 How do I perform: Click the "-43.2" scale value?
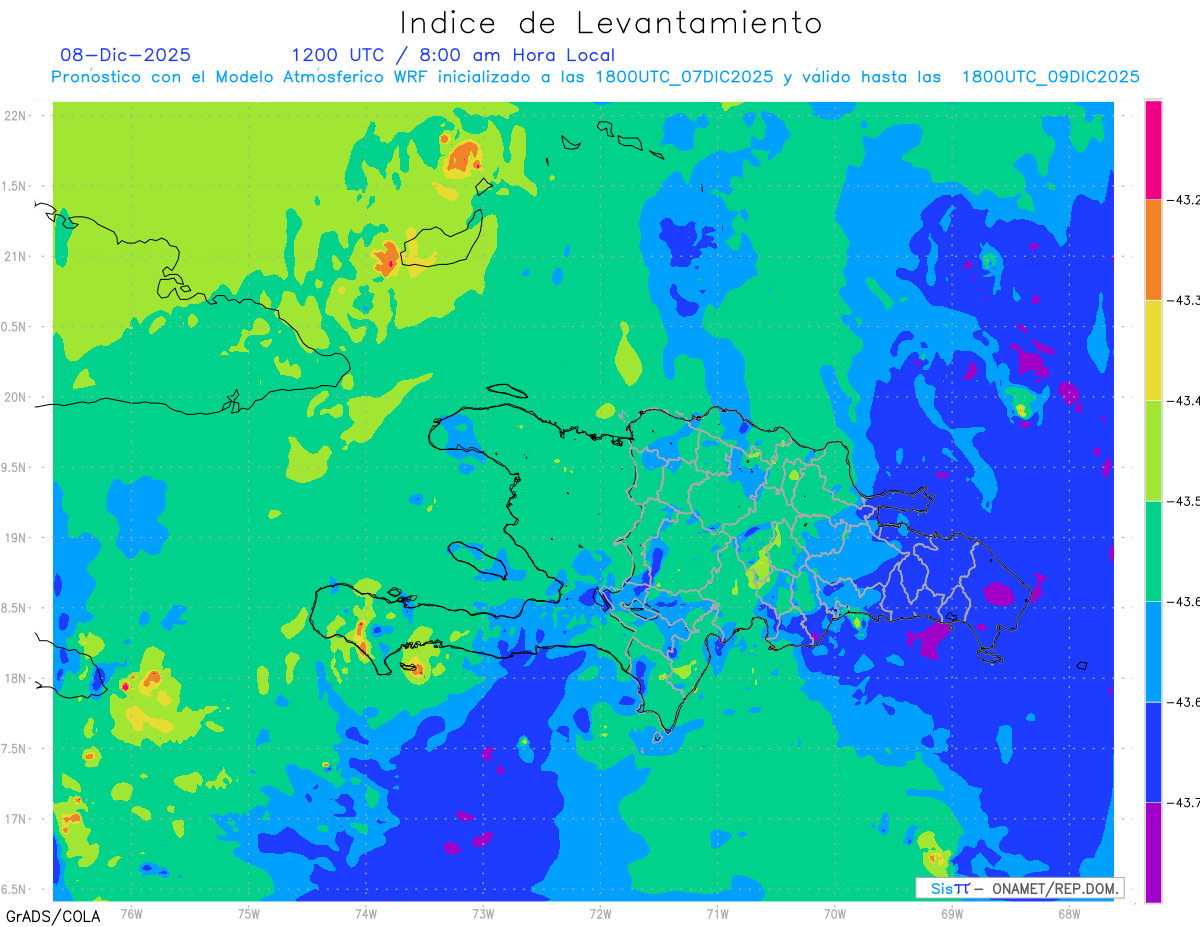click(x=1184, y=200)
